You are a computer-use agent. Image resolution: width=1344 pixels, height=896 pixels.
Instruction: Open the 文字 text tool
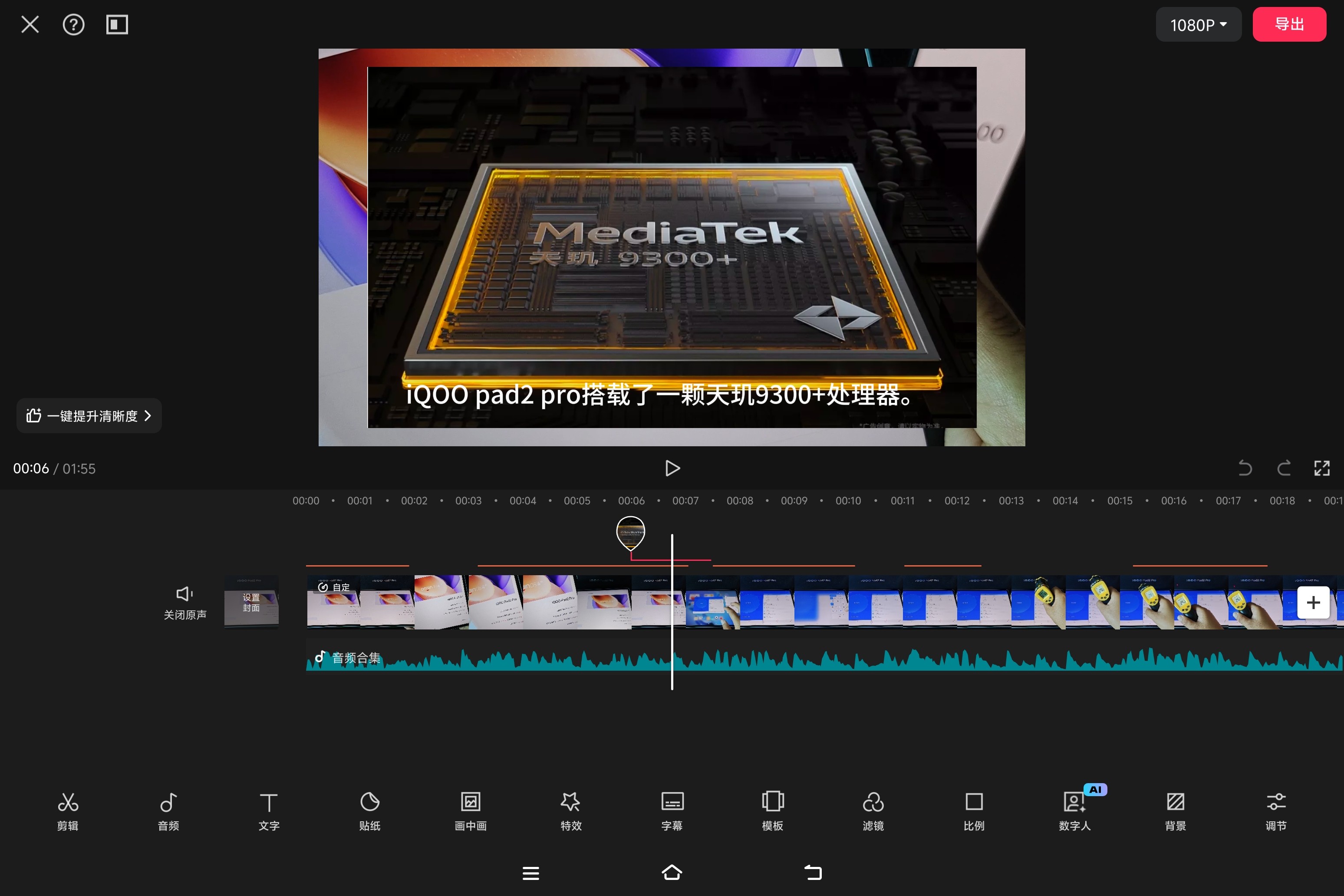tap(269, 811)
